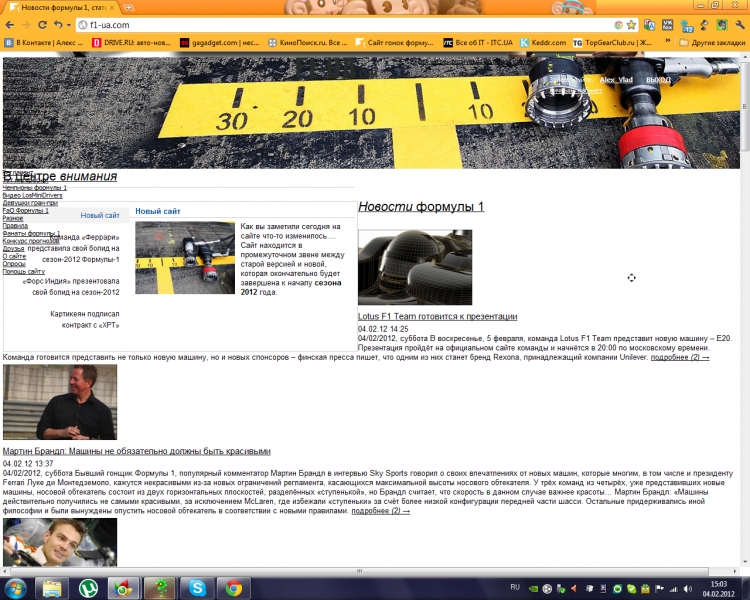Open the gagadget.com bookmark

(220, 43)
